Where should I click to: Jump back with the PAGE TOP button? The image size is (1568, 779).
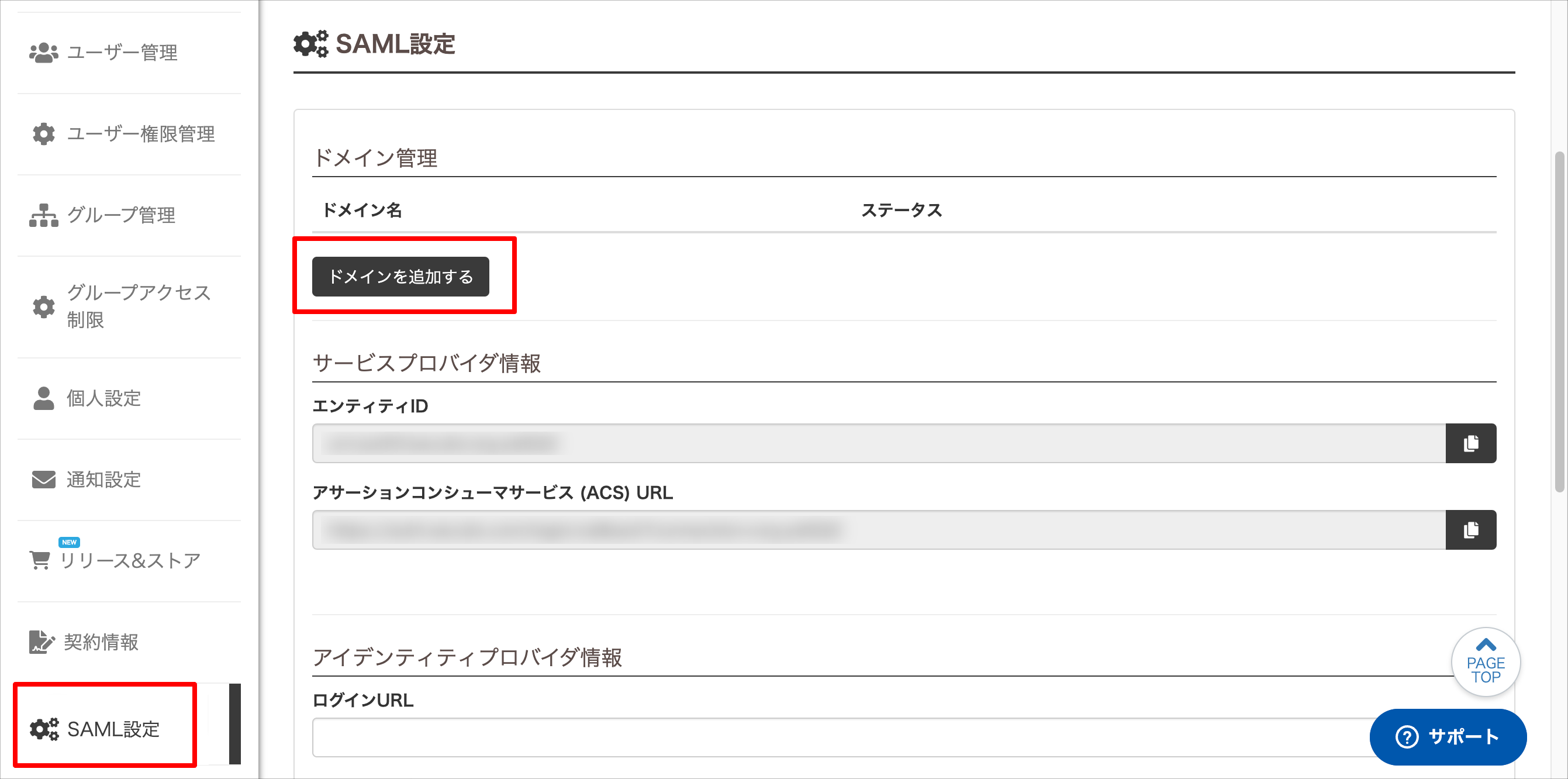coord(1486,662)
